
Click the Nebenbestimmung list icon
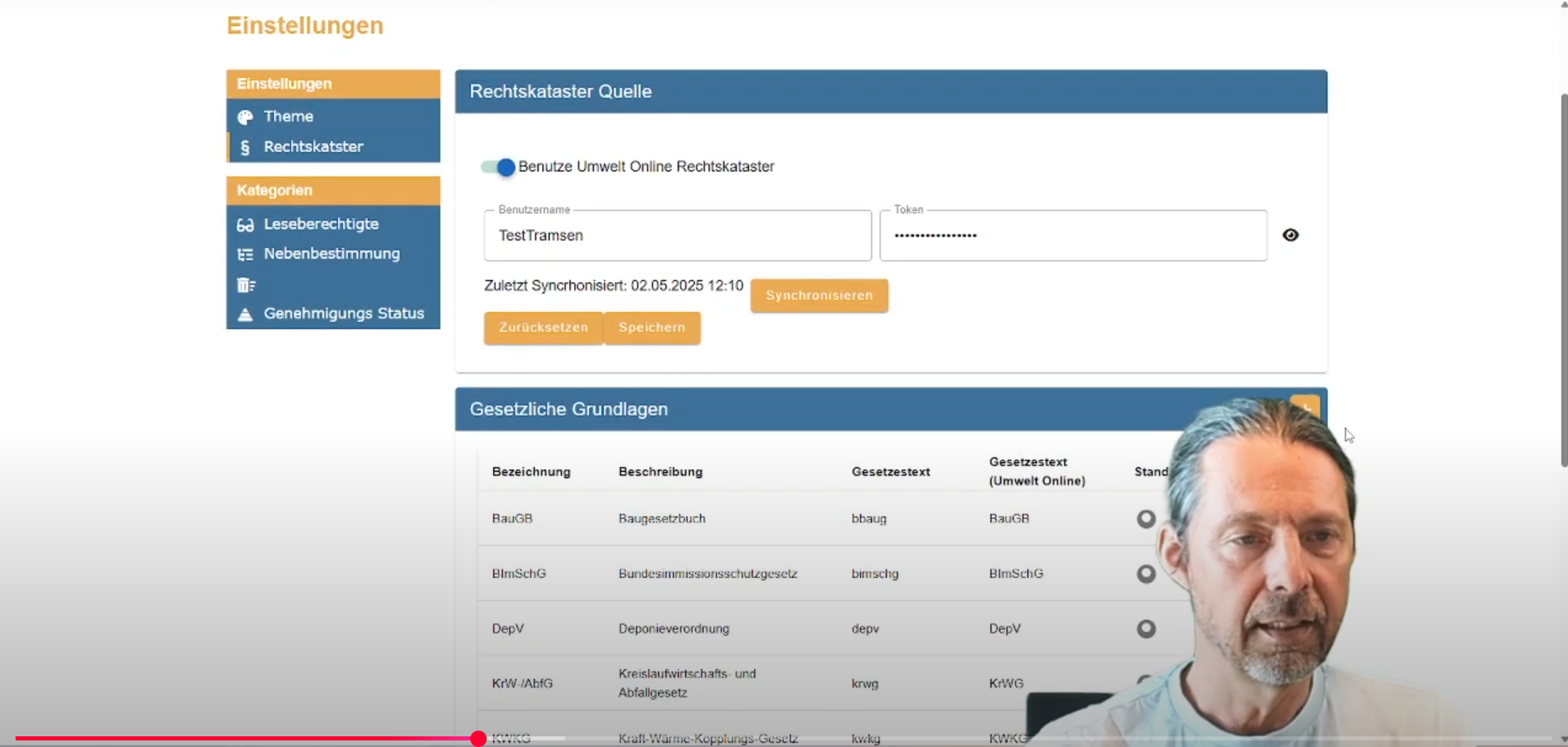[245, 254]
